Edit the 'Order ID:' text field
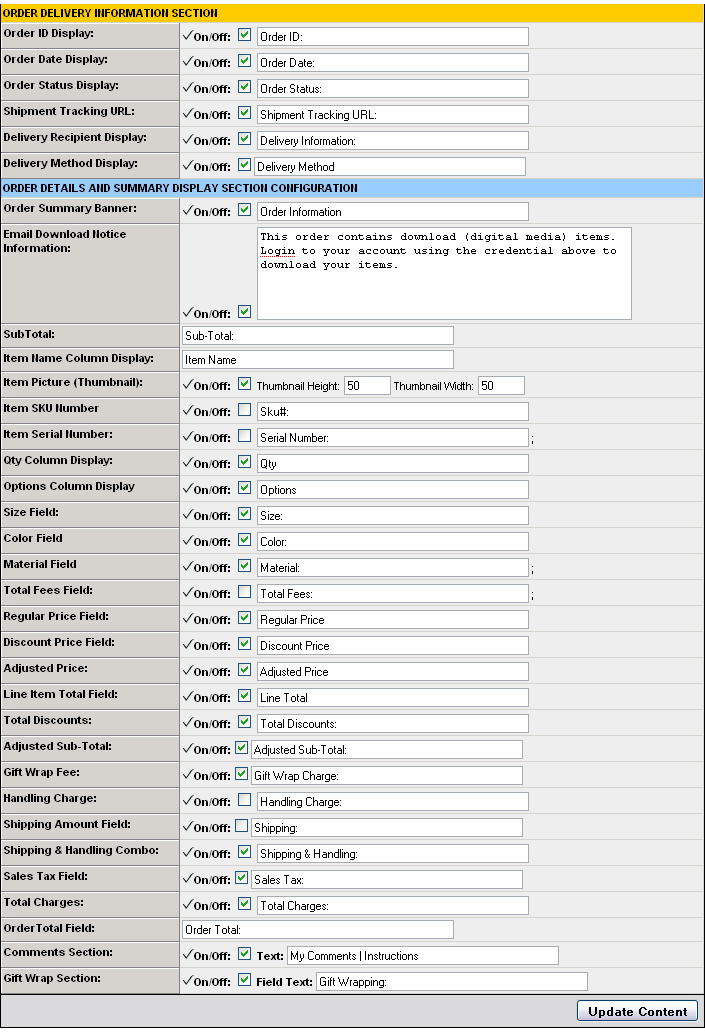Screen dimensions: 705x1032 (x=392, y=37)
